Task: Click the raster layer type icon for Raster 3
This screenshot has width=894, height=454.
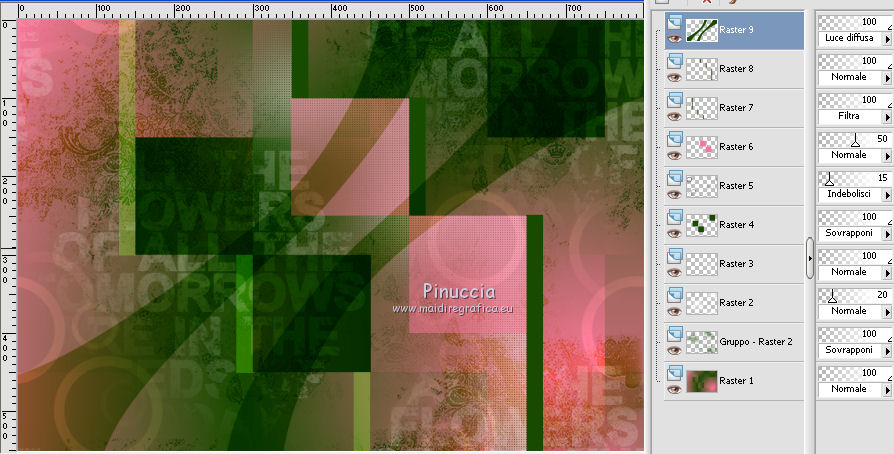Action: [x=674, y=256]
